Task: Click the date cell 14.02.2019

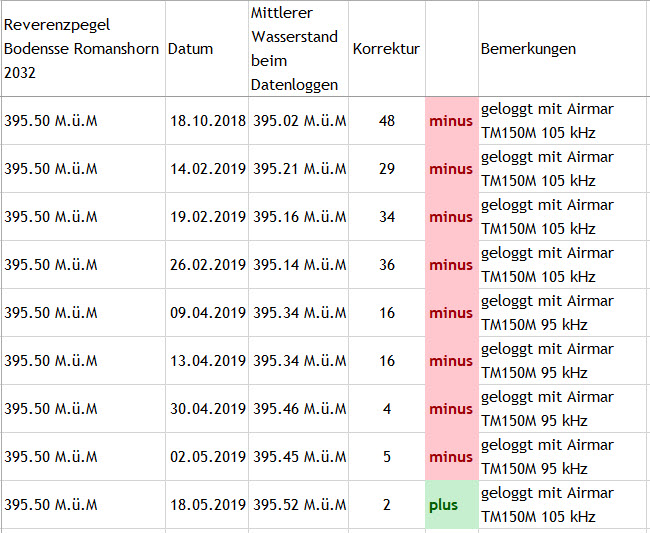Action: coord(207,169)
